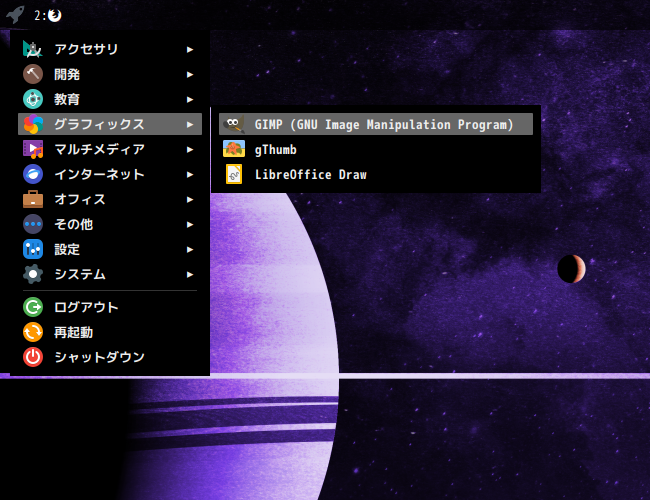
Task: Open the マルチメディア menu category
Action: 110,149
